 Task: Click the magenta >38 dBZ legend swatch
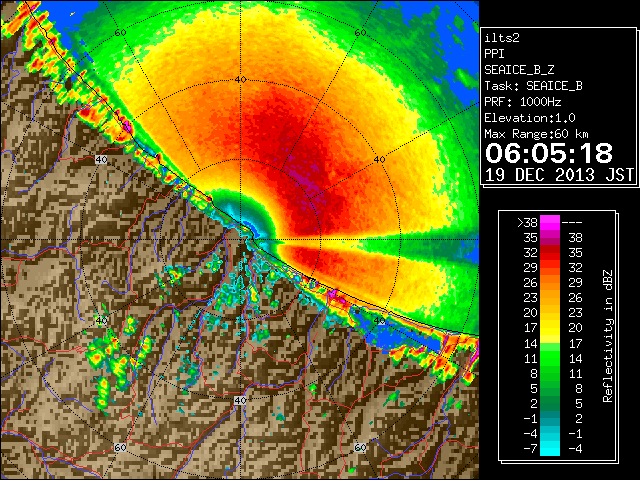coord(549,222)
